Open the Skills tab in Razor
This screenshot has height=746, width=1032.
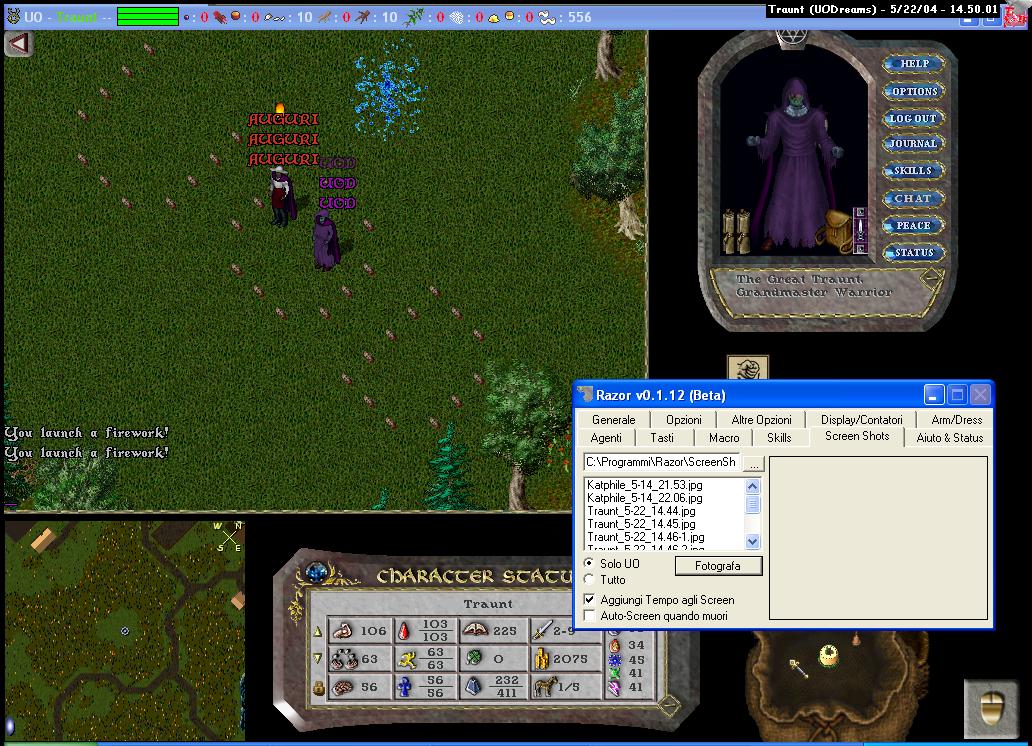coord(779,438)
